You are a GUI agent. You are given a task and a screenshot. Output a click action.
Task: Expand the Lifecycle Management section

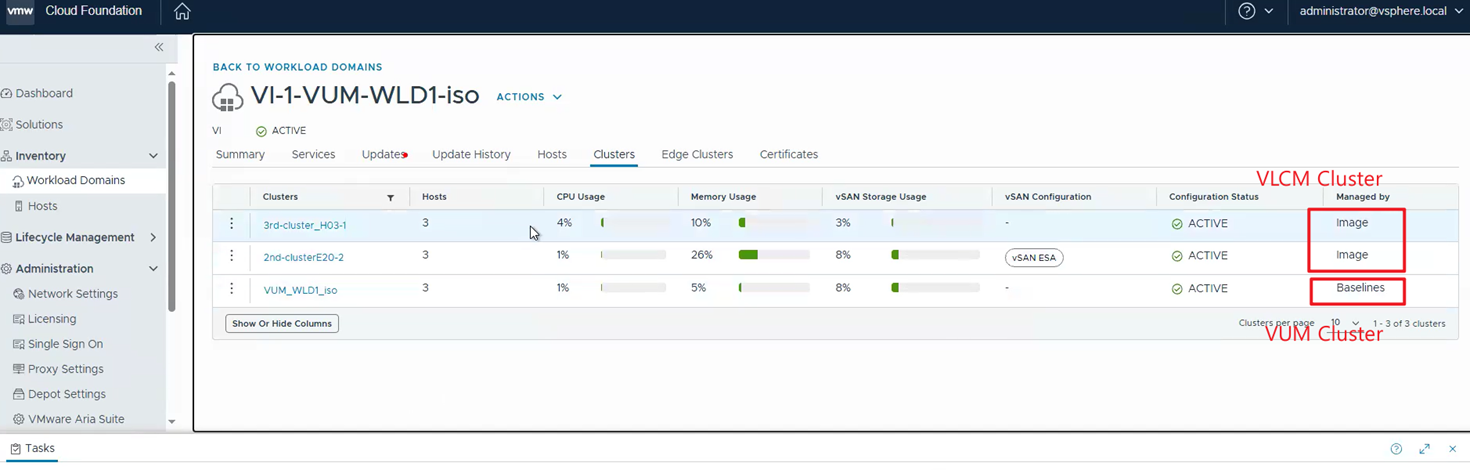153,238
